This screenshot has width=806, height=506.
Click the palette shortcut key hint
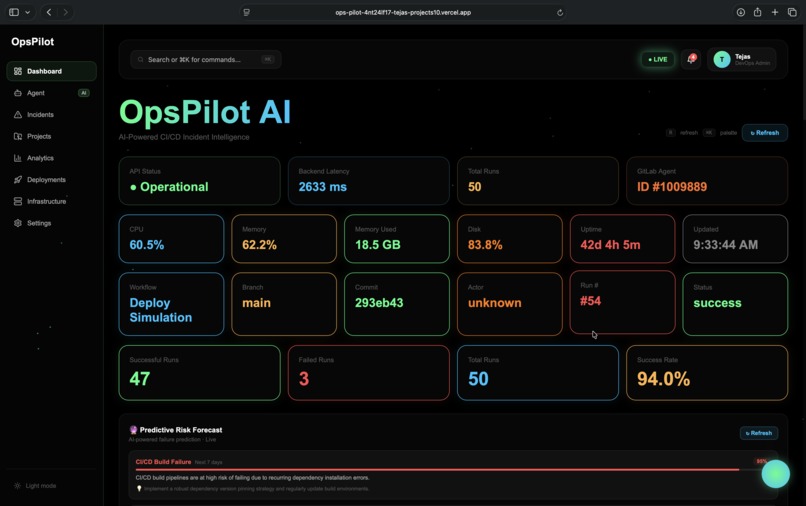[x=709, y=133]
